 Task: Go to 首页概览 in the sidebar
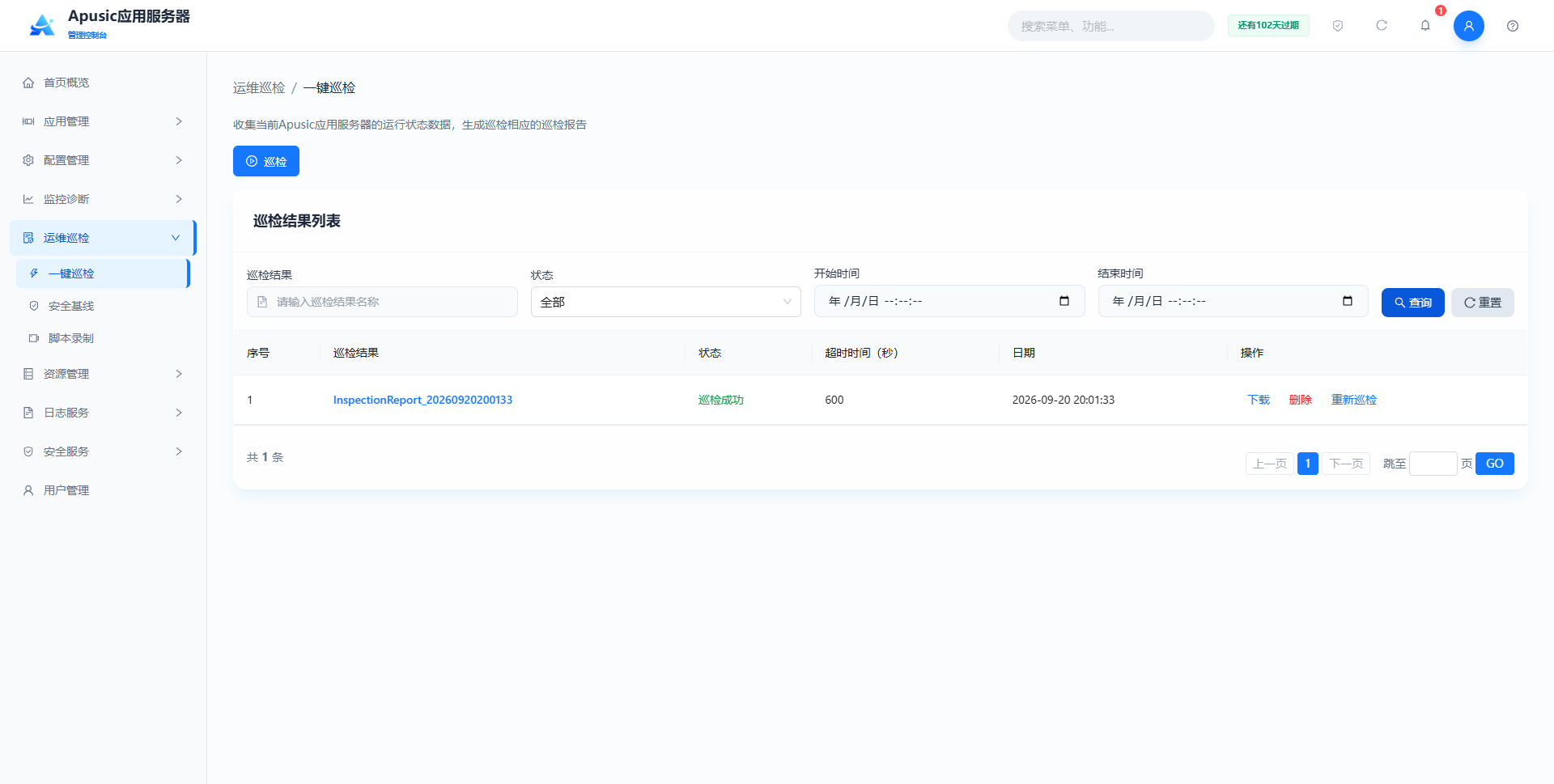(x=104, y=83)
